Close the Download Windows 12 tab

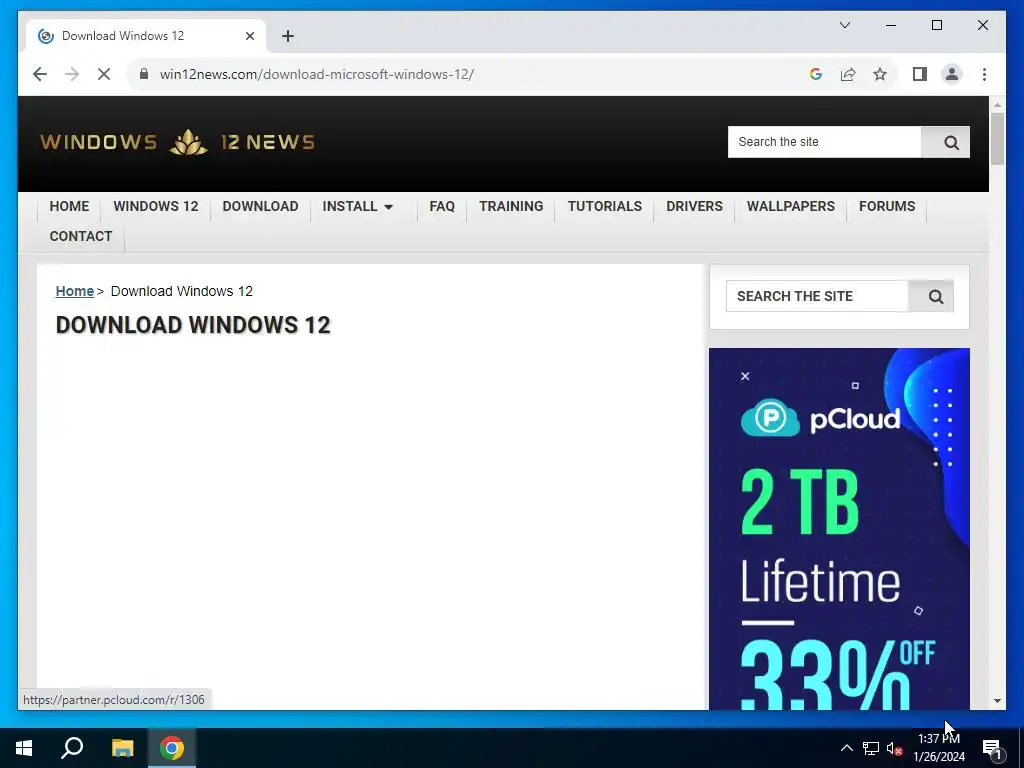click(249, 36)
